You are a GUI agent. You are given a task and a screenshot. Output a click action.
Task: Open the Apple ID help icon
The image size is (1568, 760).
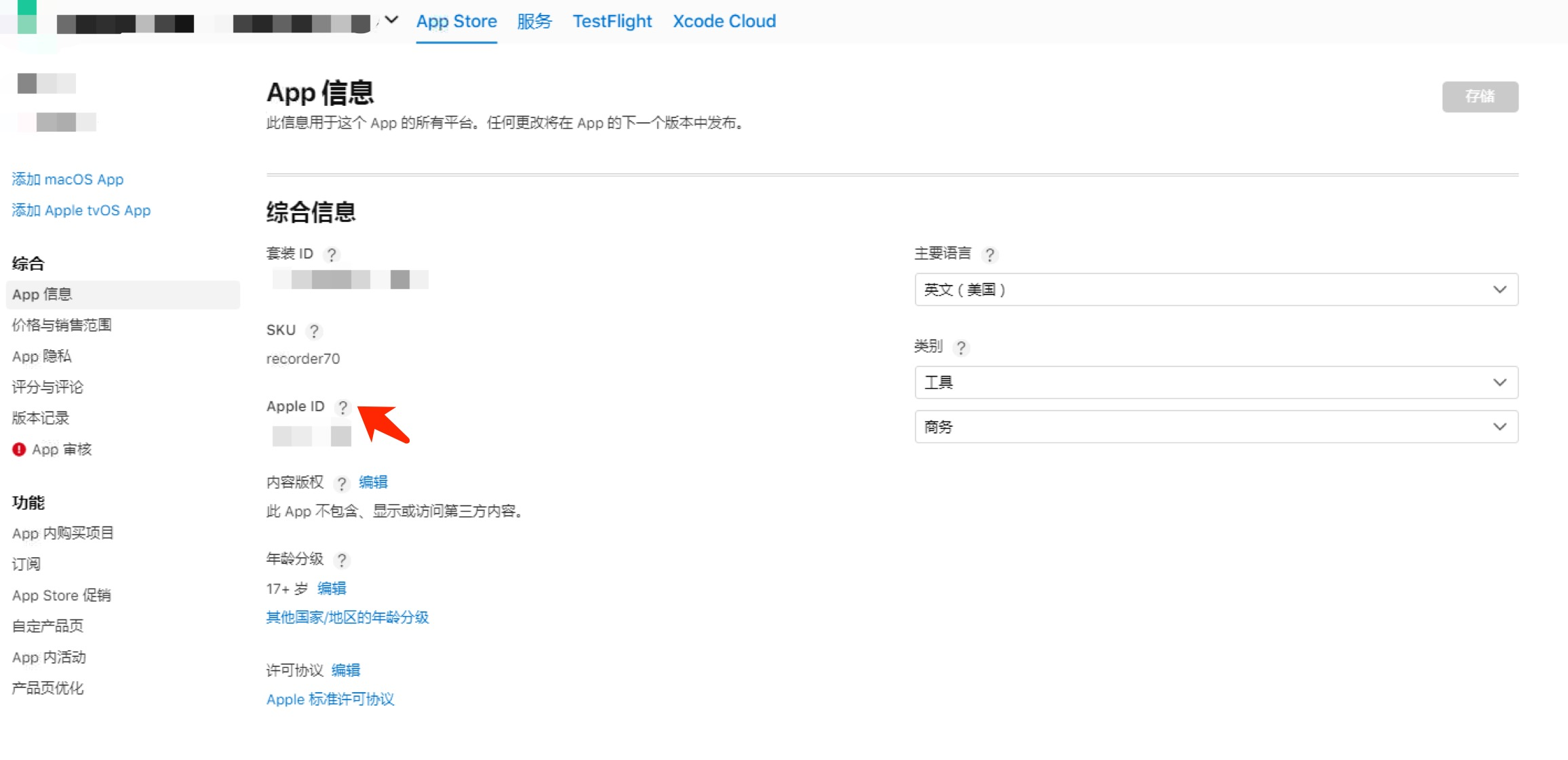342,408
